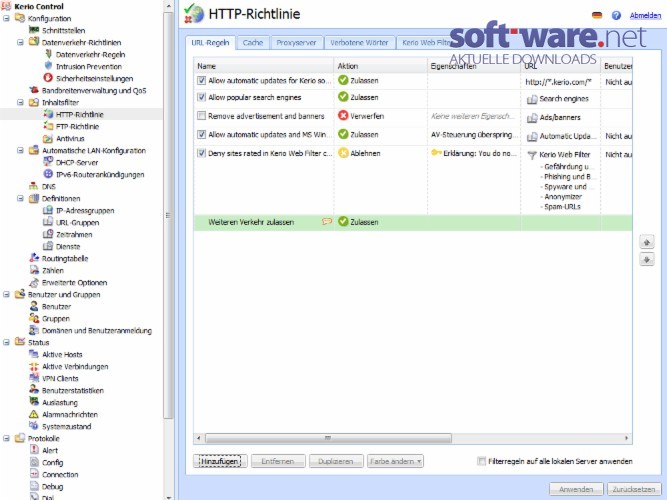Viewport: 667px width, 500px height.
Task: Collapse Datenverkehr-Richtlinien node
Action: [20, 42]
